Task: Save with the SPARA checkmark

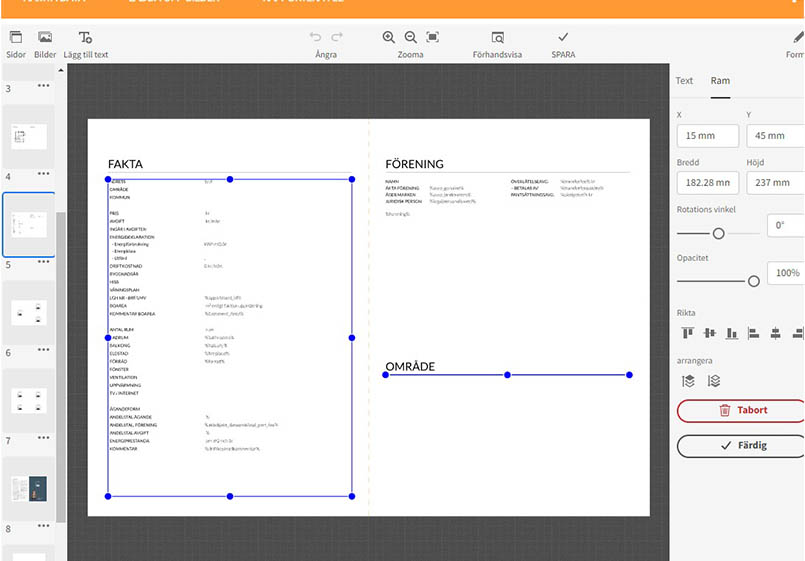Action: 563,44
